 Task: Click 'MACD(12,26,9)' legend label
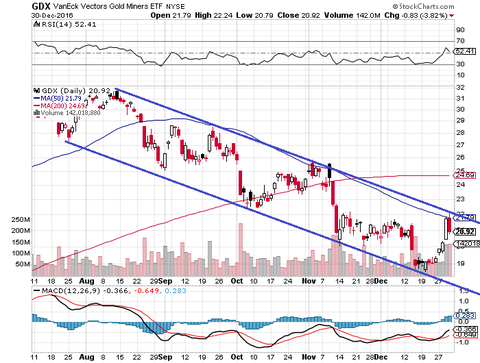tap(71, 291)
